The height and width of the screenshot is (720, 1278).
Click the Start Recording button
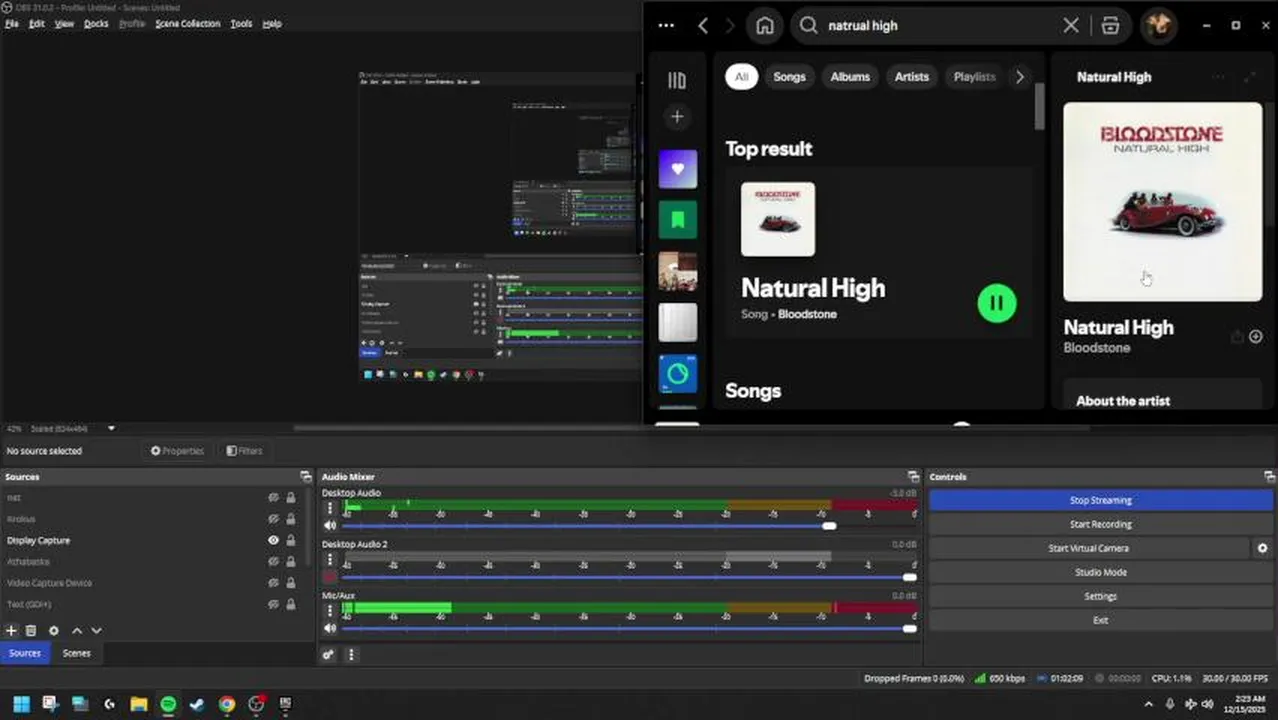click(1100, 524)
